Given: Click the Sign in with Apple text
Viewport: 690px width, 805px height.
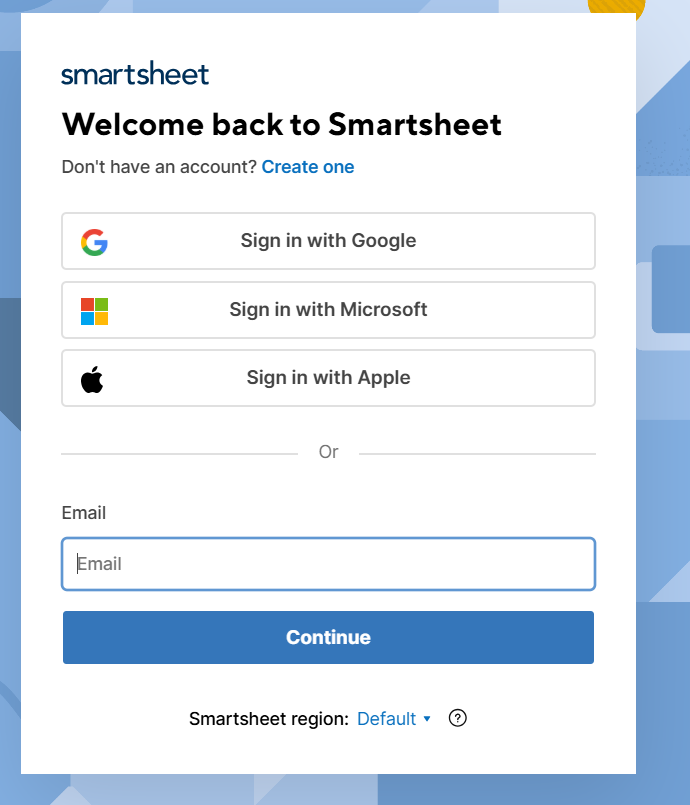Looking at the screenshot, I should [x=329, y=377].
